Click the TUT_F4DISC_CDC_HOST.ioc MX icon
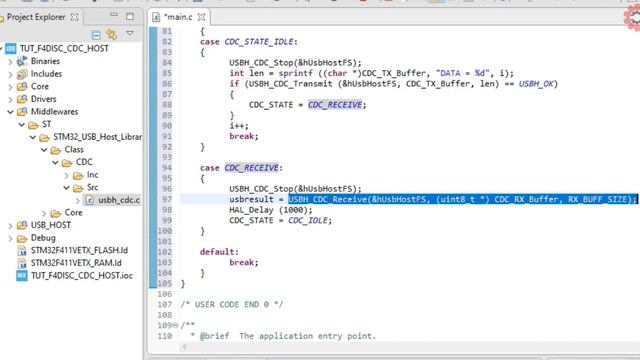This screenshot has width=640, height=360. click(22, 276)
